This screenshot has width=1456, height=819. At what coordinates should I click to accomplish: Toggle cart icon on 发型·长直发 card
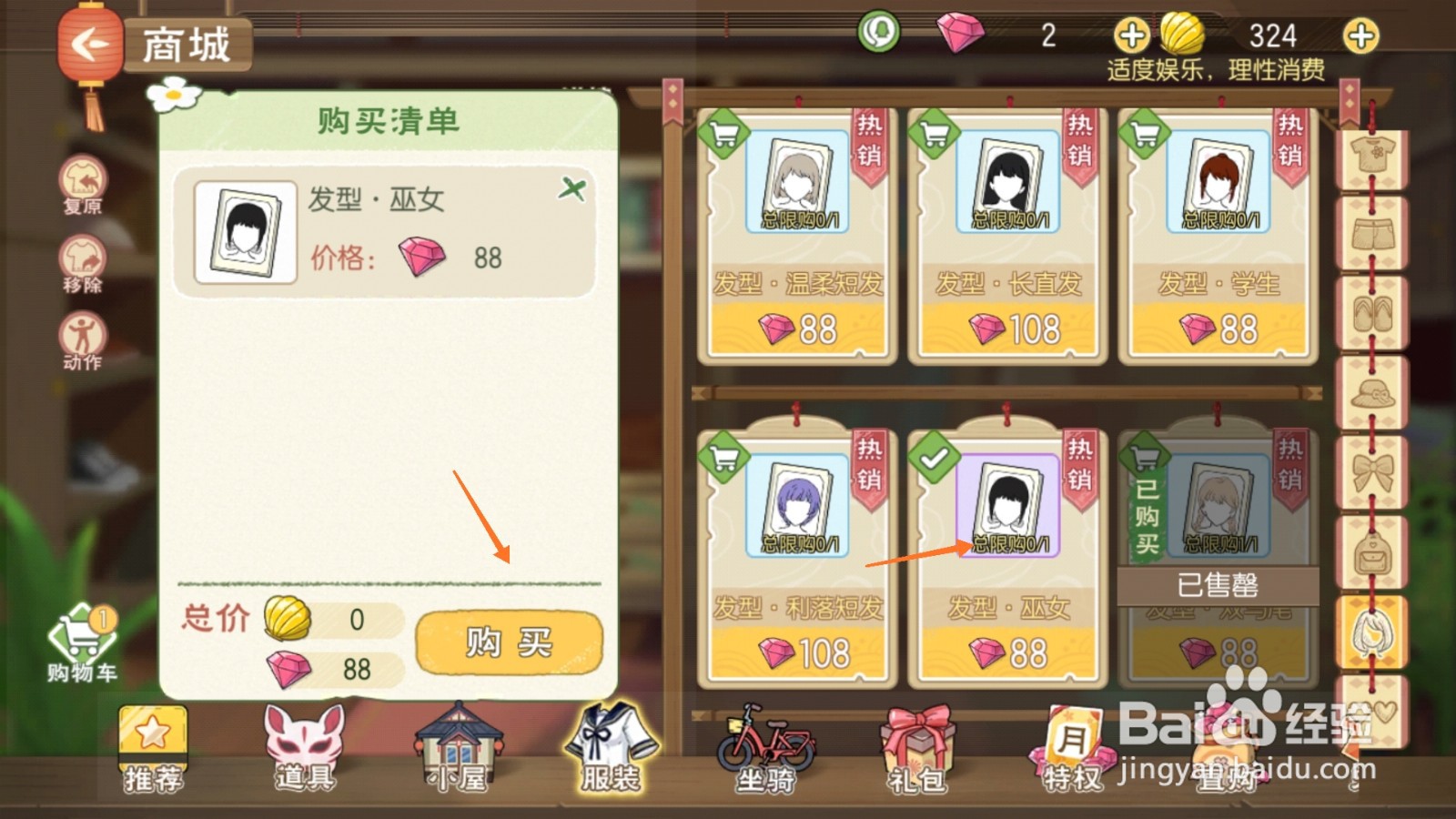pyautogui.click(x=934, y=135)
